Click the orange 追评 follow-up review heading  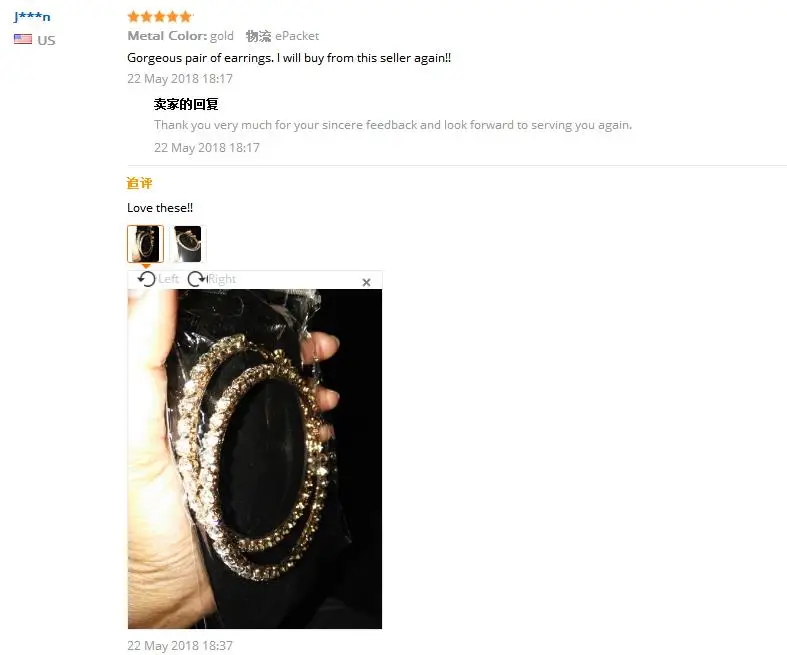tap(140, 183)
